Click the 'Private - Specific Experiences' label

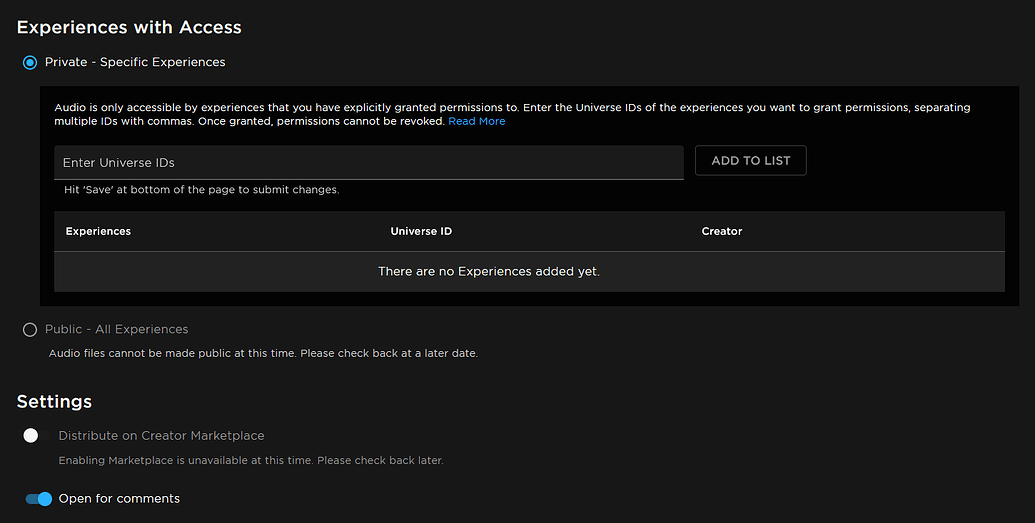pyautogui.click(x=135, y=62)
